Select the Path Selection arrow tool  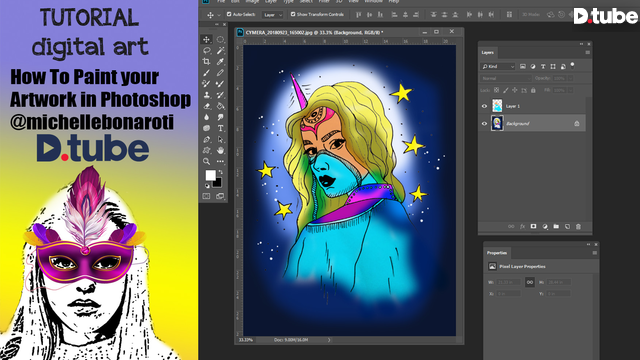pos(220,140)
